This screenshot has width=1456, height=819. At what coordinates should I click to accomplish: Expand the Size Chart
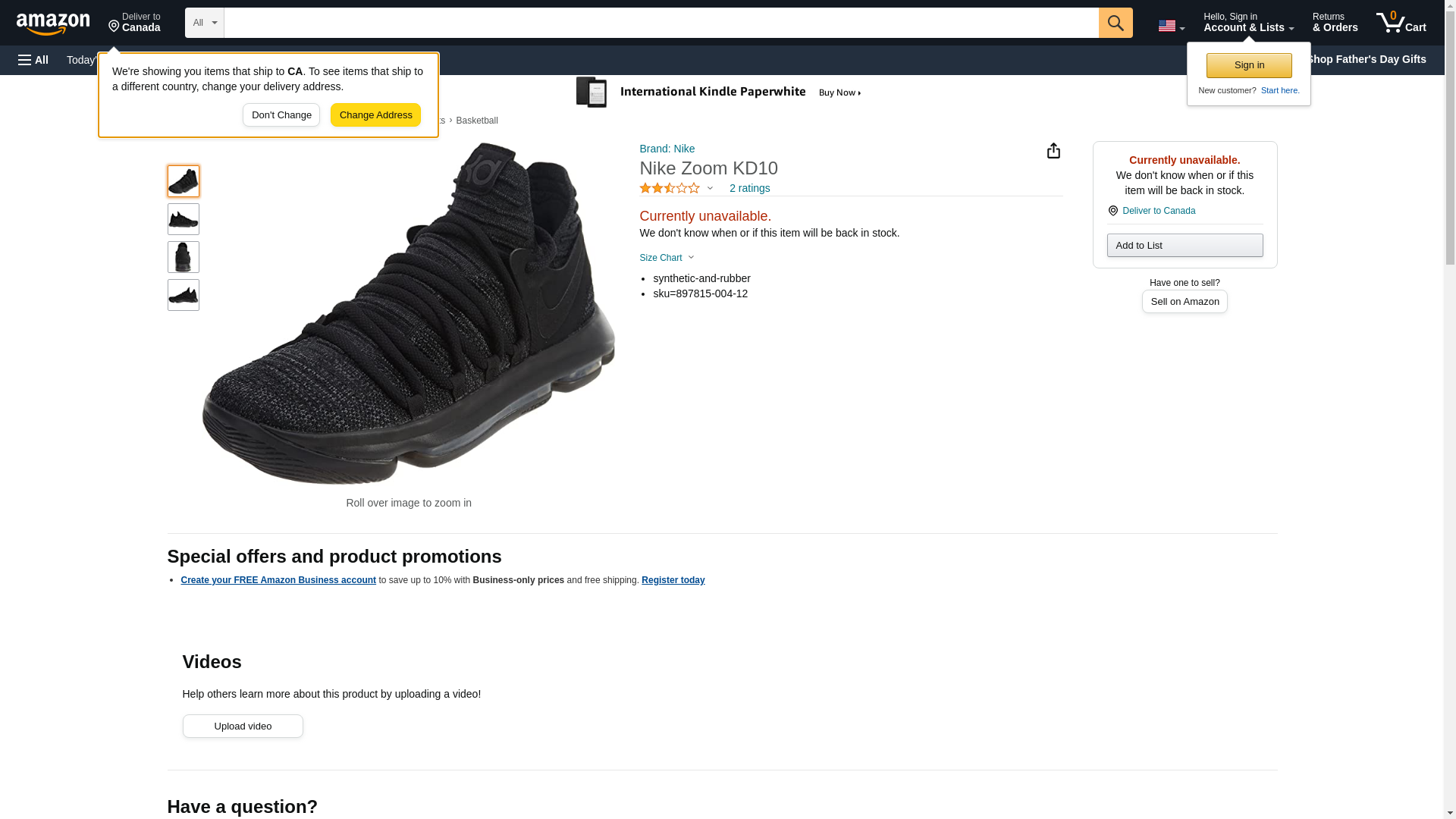667,258
